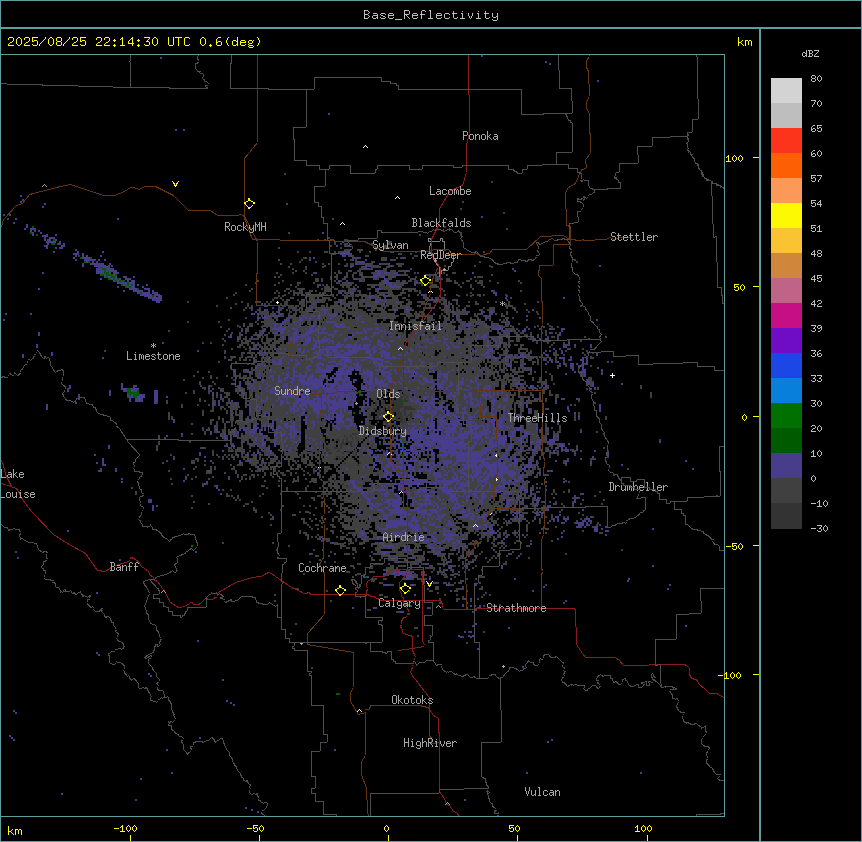
Task: Click the Ponoka city label
Action: point(480,136)
